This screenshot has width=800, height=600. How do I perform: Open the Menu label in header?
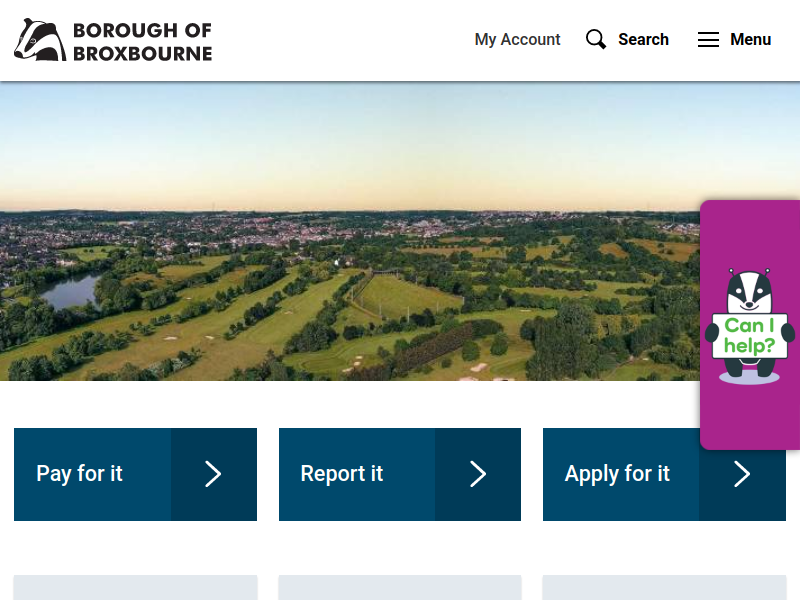750,39
